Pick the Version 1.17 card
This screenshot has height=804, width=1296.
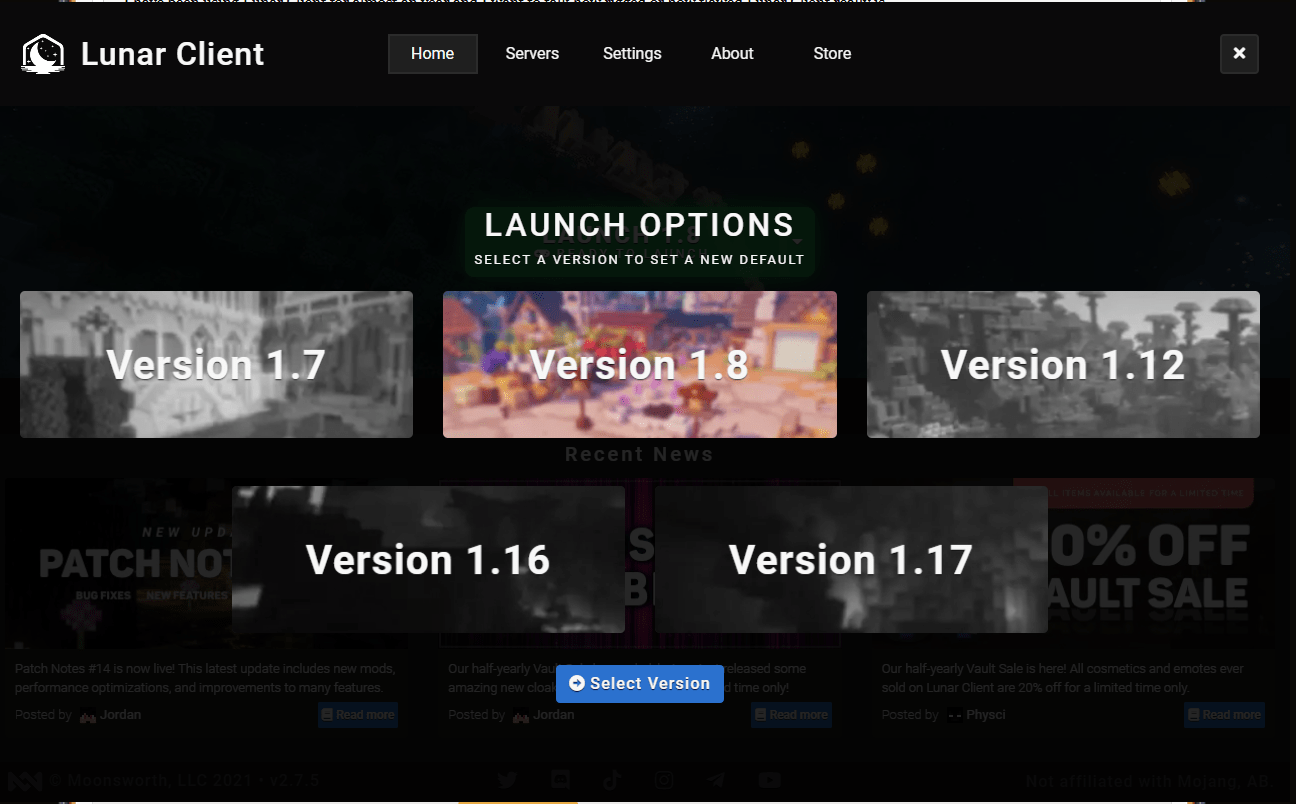pyautogui.click(x=851, y=559)
